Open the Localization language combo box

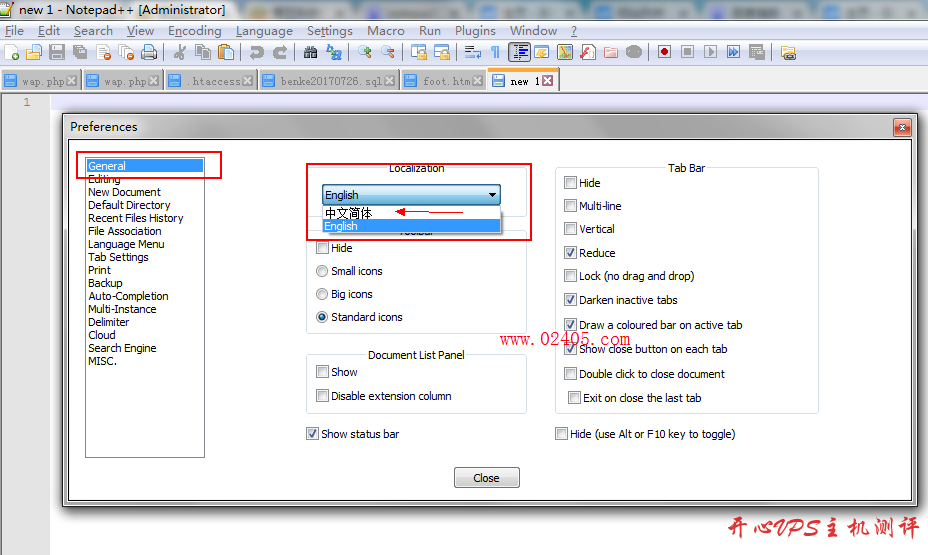411,195
